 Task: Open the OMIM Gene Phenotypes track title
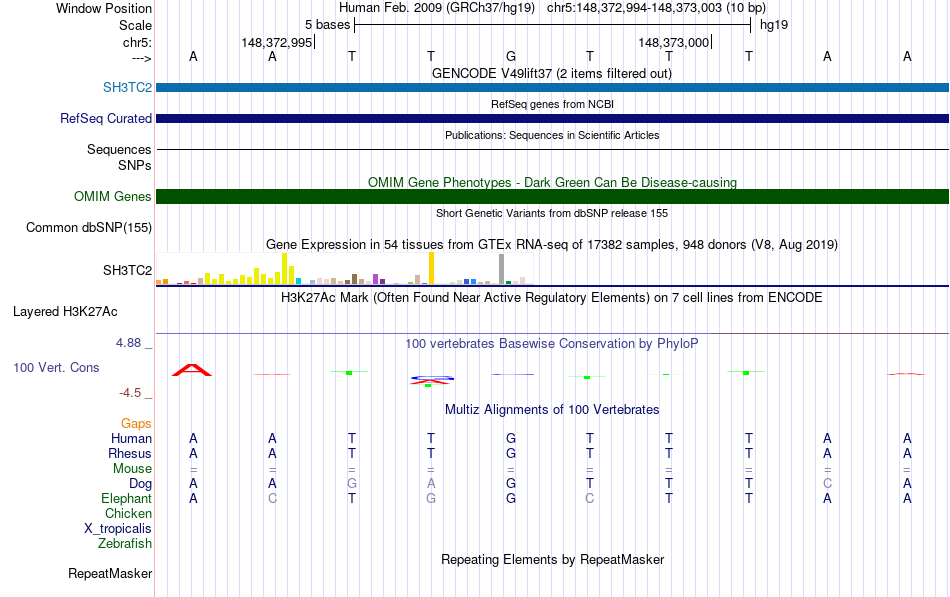tap(552, 182)
